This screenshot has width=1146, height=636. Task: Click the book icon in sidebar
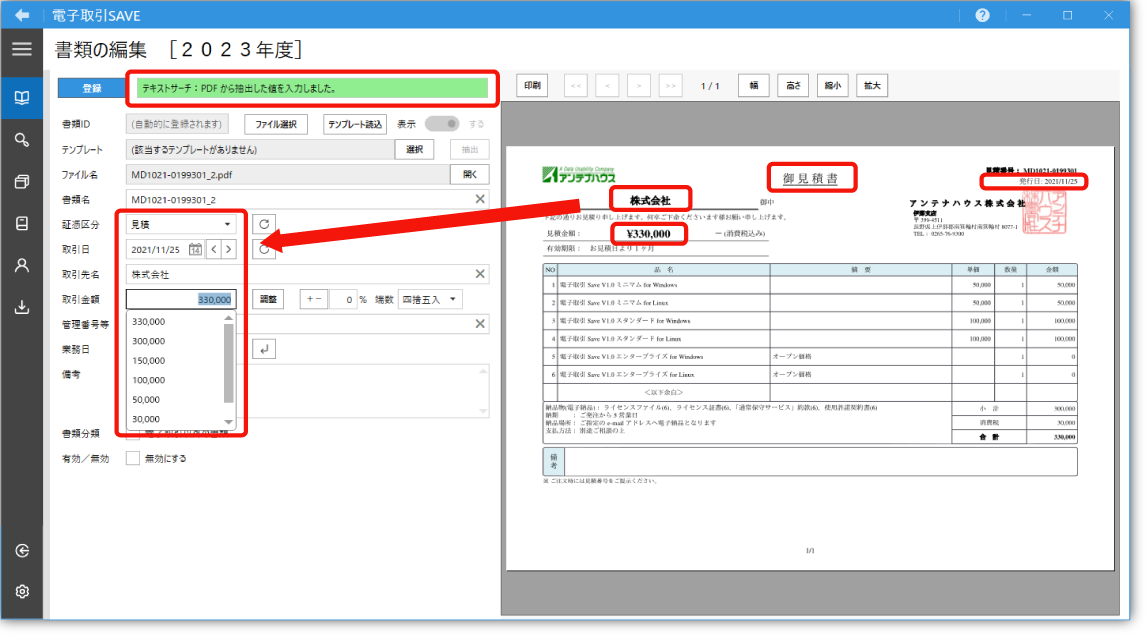coord(21,98)
